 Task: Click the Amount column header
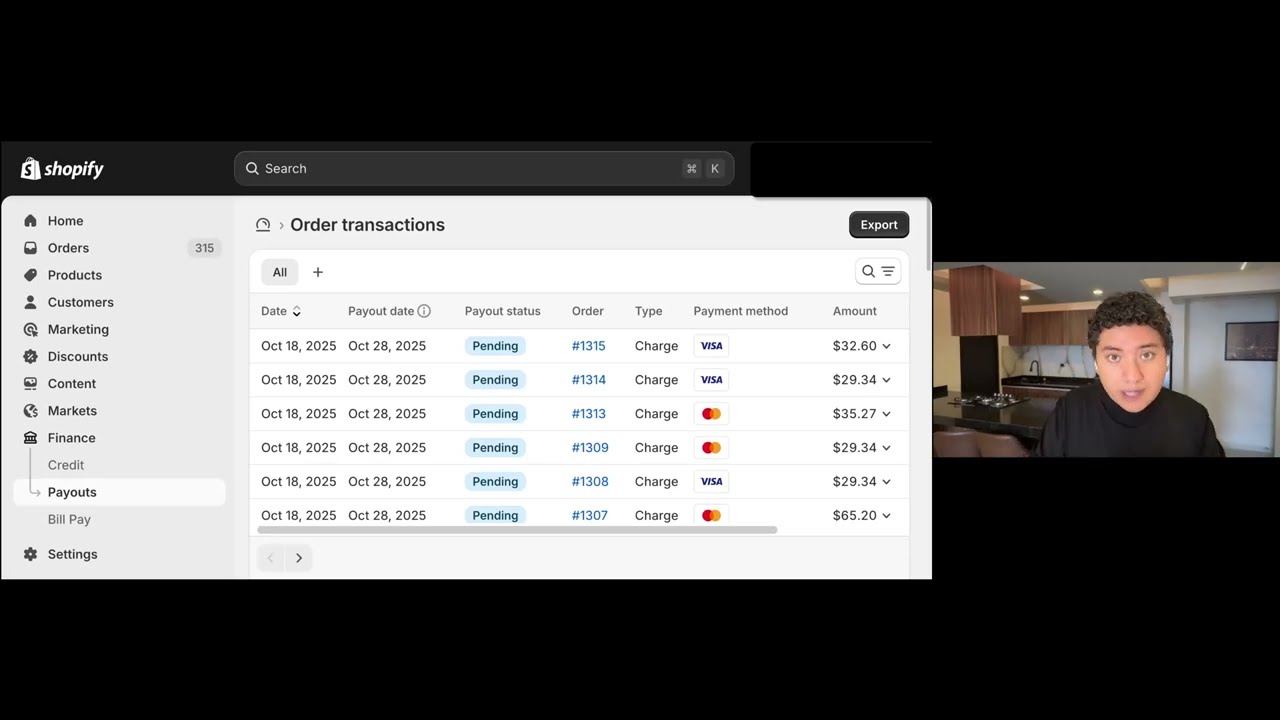[855, 311]
